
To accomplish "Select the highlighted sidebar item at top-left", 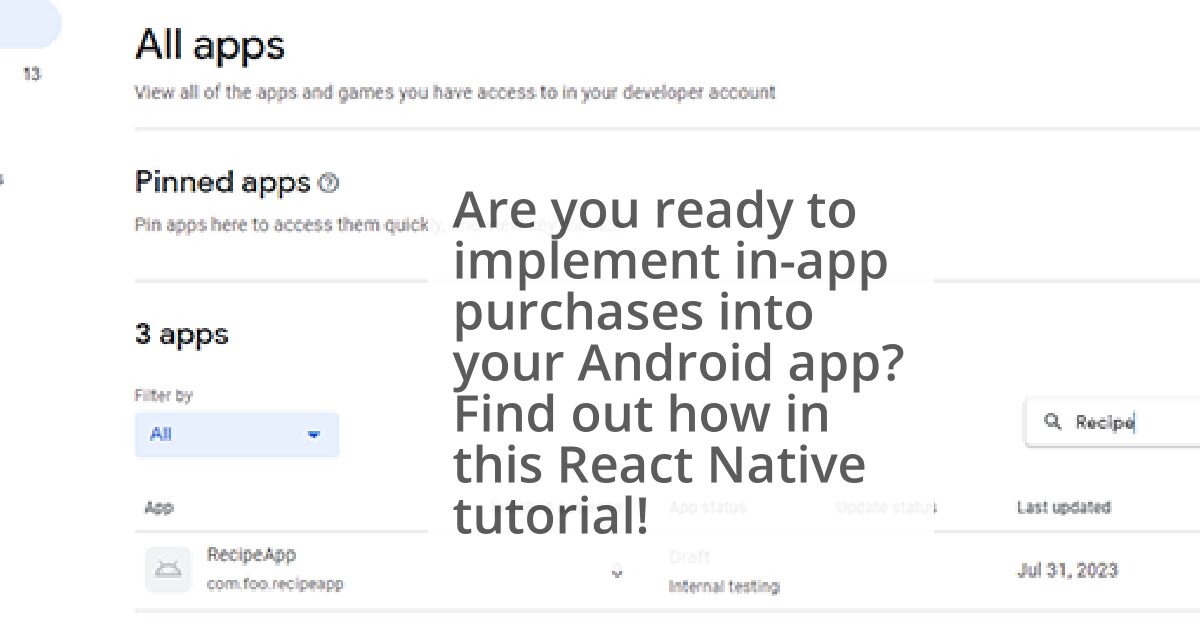I will click(28, 25).
